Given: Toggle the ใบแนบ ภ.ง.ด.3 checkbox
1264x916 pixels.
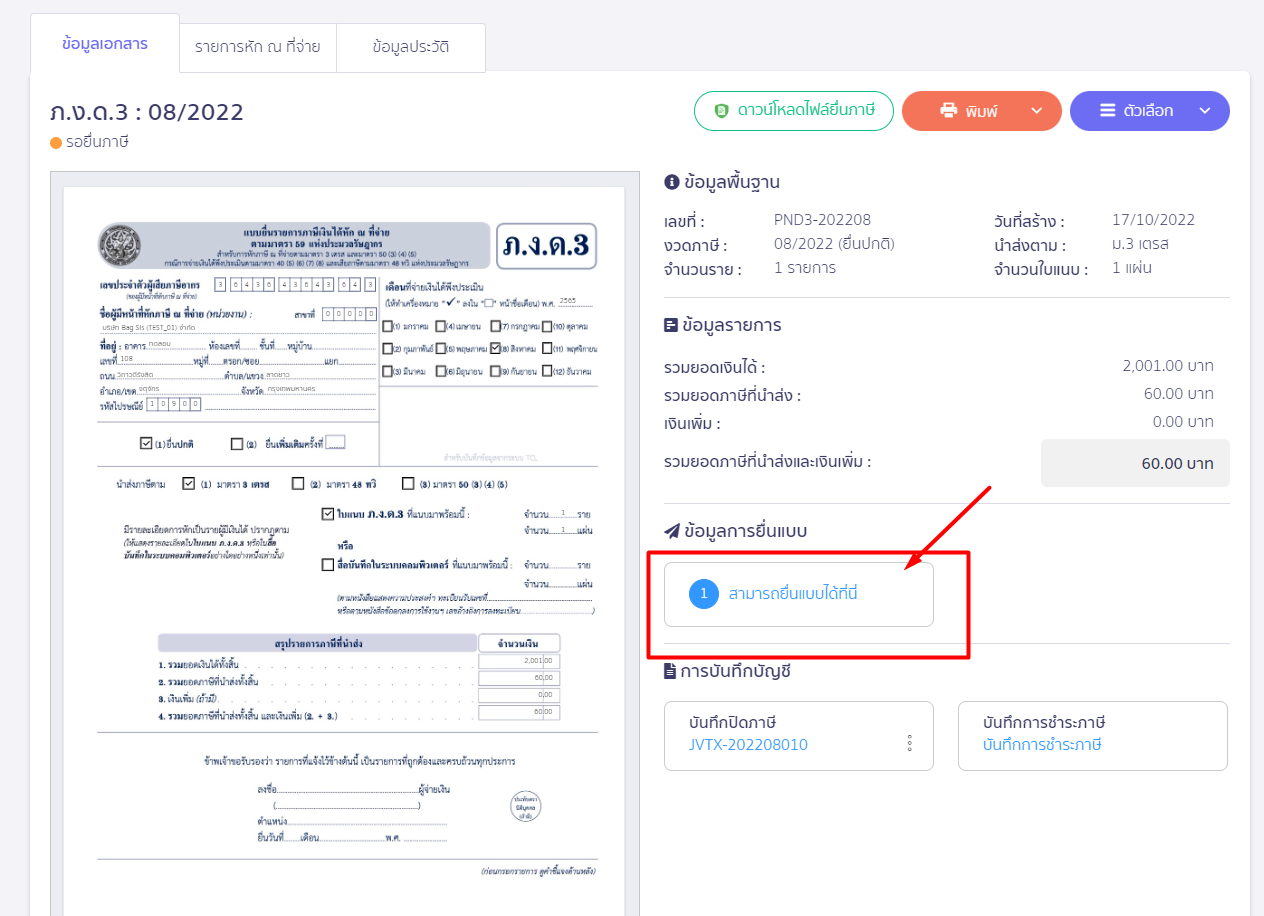Looking at the screenshot, I should pyautogui.click(x=328, y=514).
